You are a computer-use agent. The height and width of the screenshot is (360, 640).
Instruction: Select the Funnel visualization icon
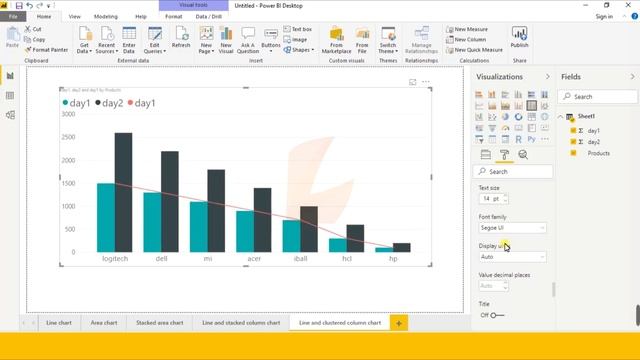pyautogui.click(x=492, y=128)
